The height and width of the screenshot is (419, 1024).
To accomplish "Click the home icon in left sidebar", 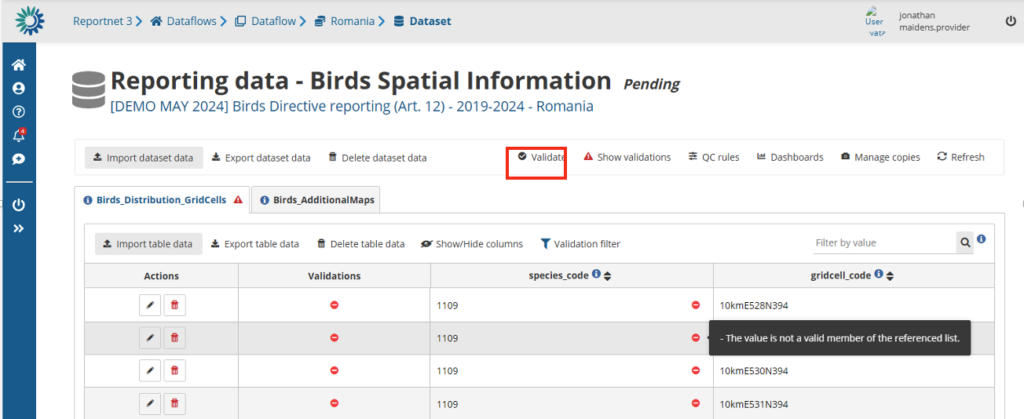I will coord(18,65).
